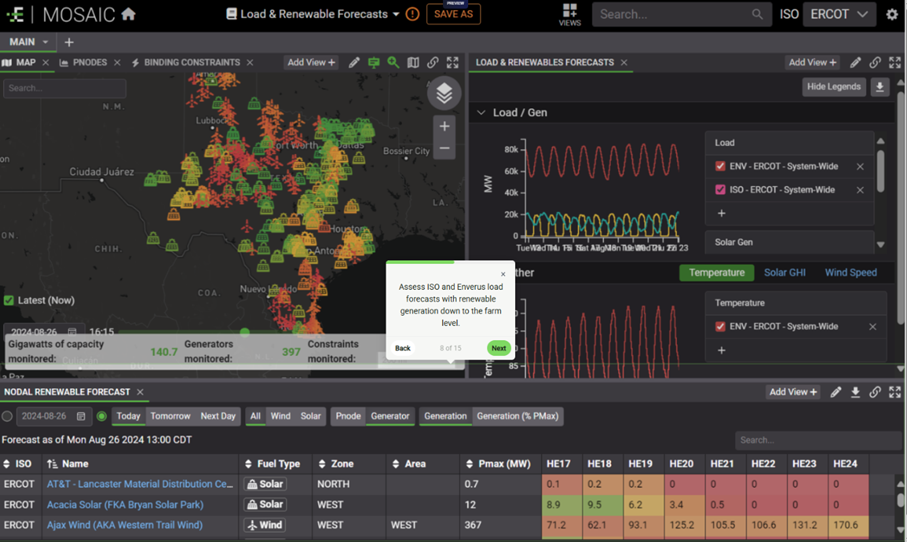Open settings gear in top bar
This screenshot has width=907, height=542.
pyautogui.click(x=892, y=15)
